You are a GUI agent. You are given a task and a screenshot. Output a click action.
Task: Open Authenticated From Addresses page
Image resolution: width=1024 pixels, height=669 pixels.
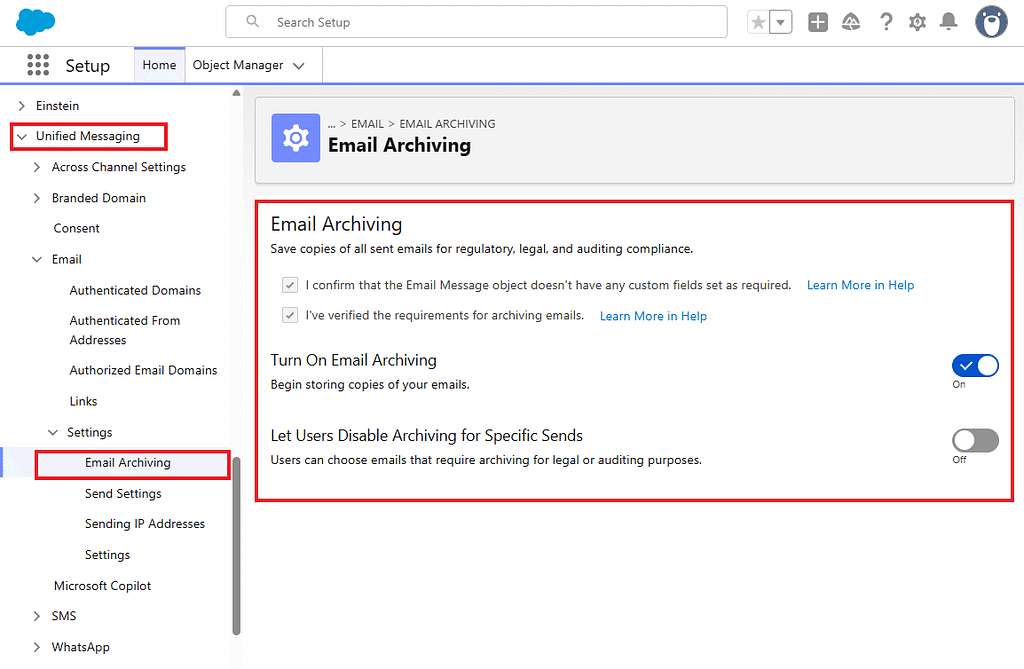[x=125, y=330]
